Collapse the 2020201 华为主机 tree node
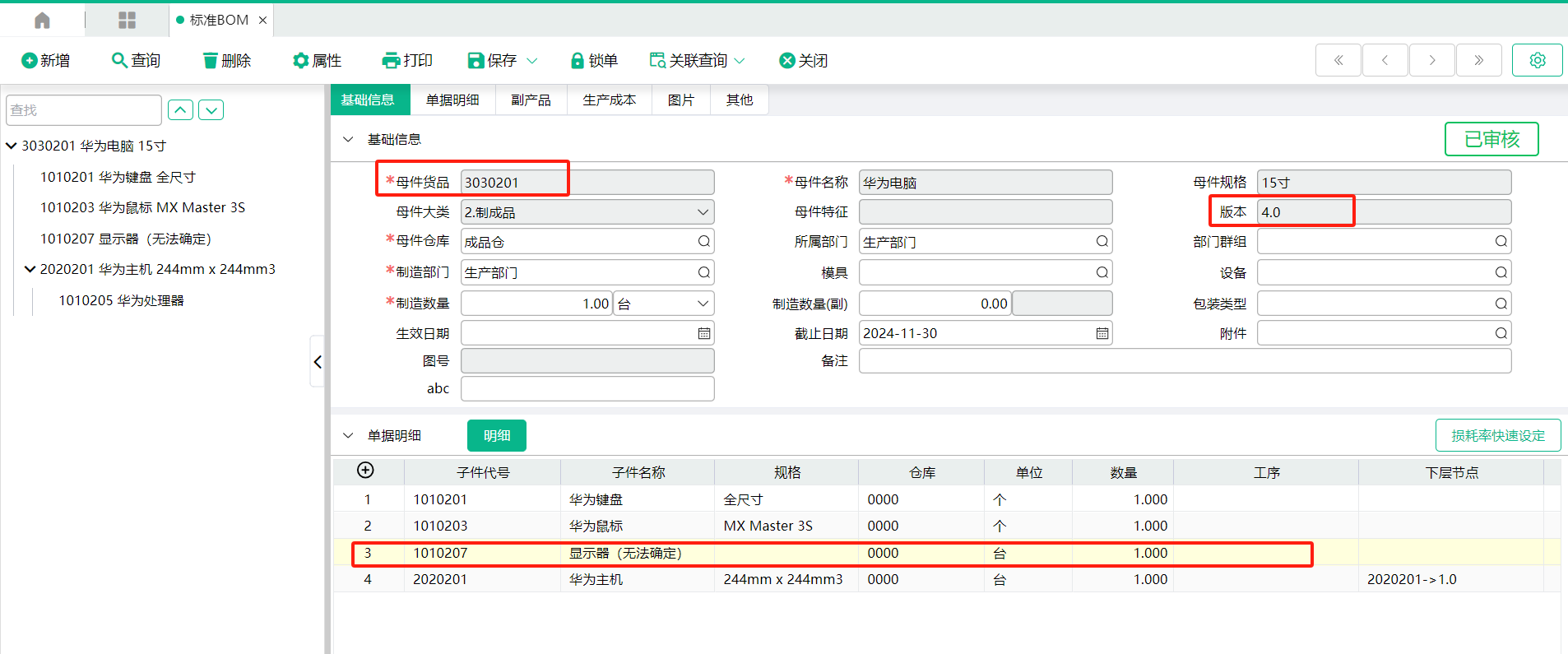 pos(30,269)
